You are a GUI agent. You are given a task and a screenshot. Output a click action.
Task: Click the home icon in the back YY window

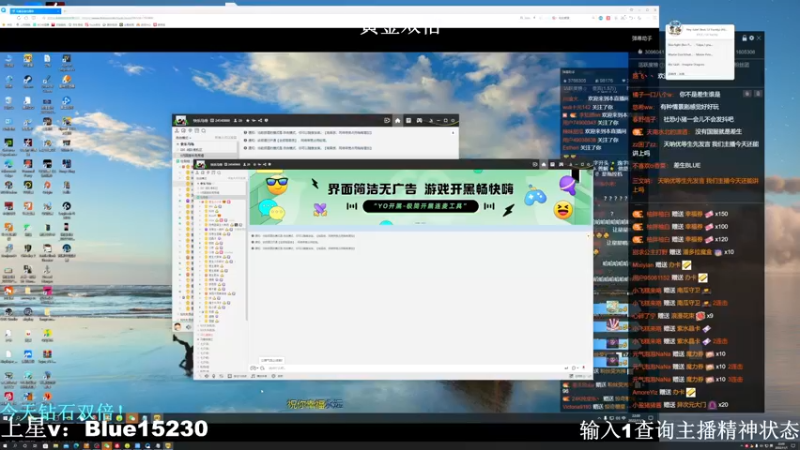coord(397,120)
